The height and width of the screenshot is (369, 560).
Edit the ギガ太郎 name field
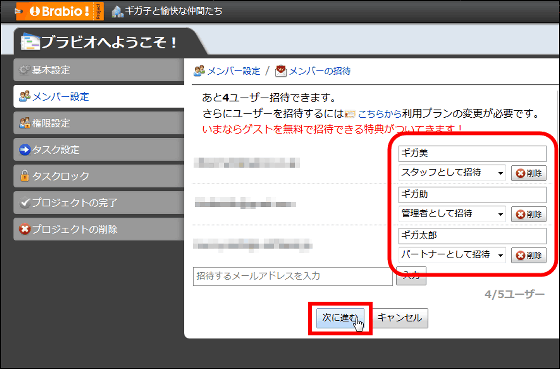click(472, 236)
